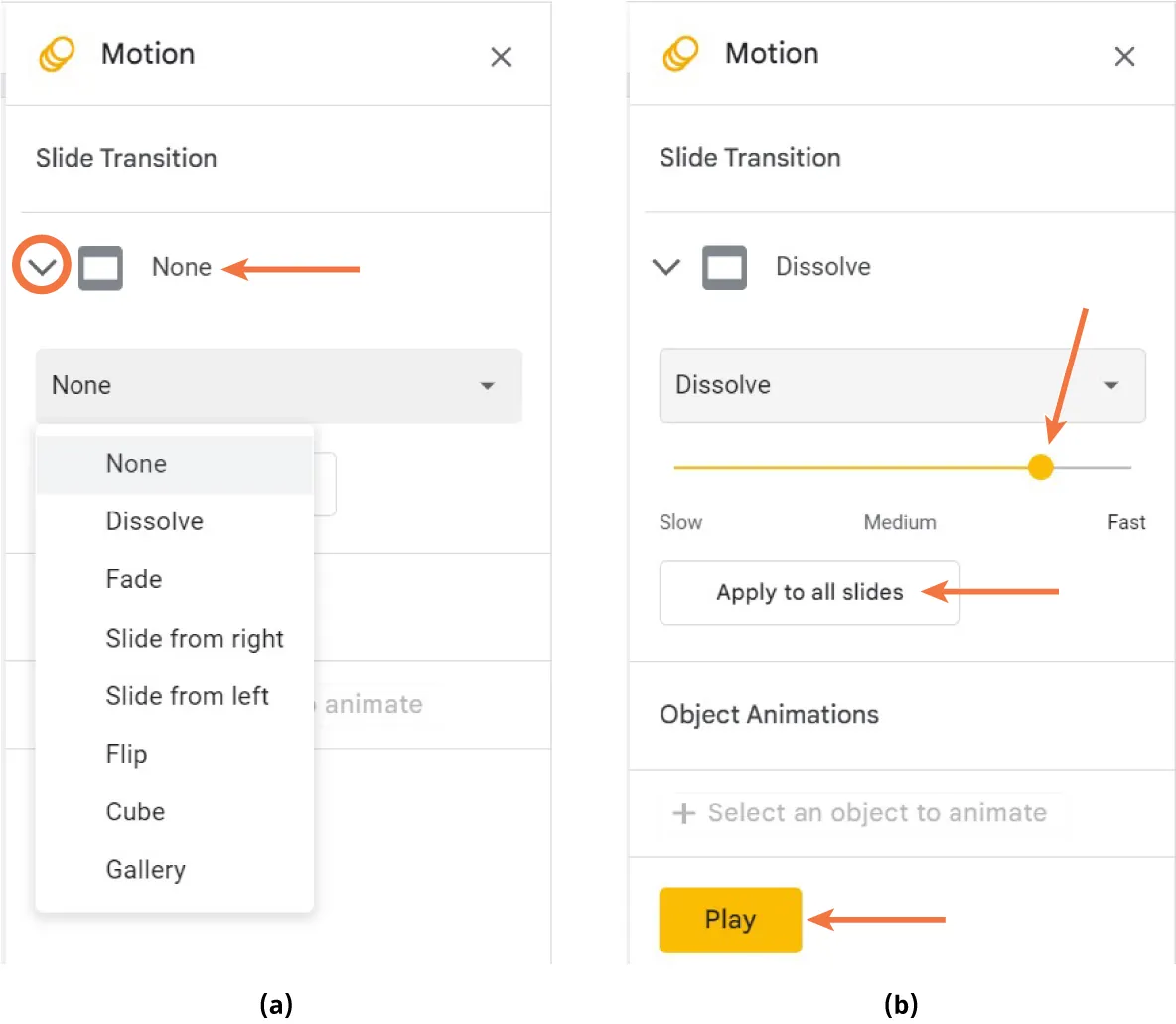Click the Motion panel coins icon in panel (a)
1176x1024 pixels.
pos(55,54)
